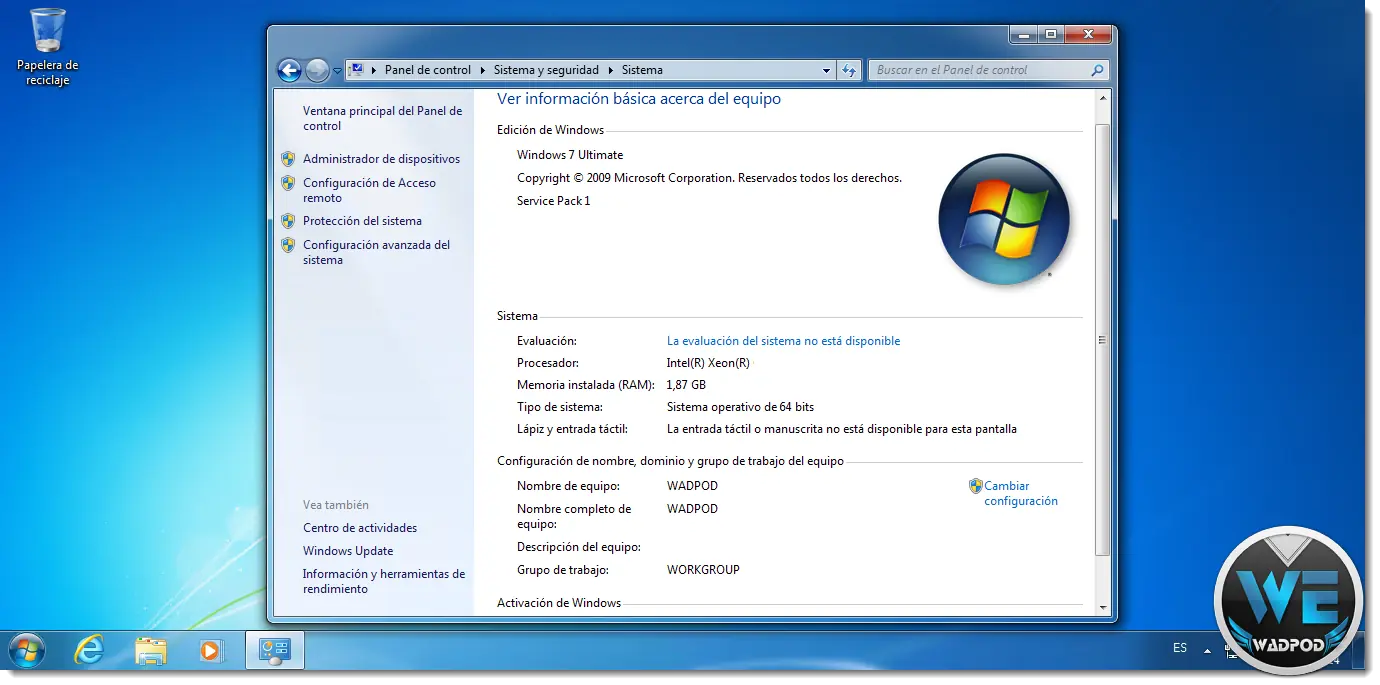Click 'Sistema operativo de 64 bits' text
The height and width of the screenshot is (685, 1380).
(740, 407)
